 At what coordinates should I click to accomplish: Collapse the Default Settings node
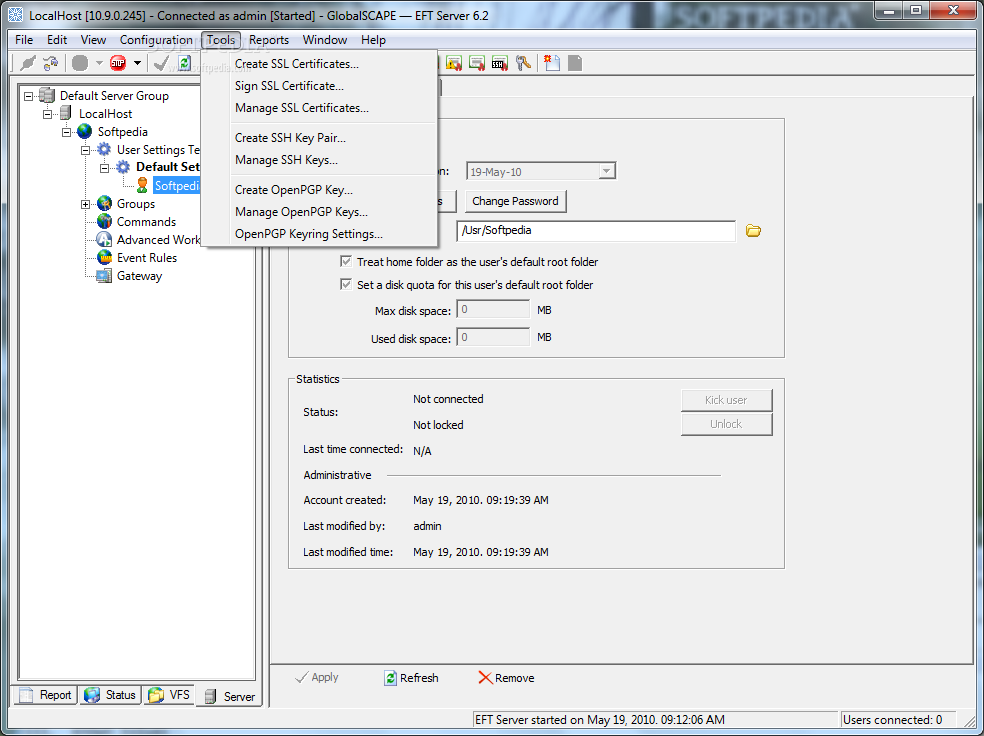click(105, 168)
